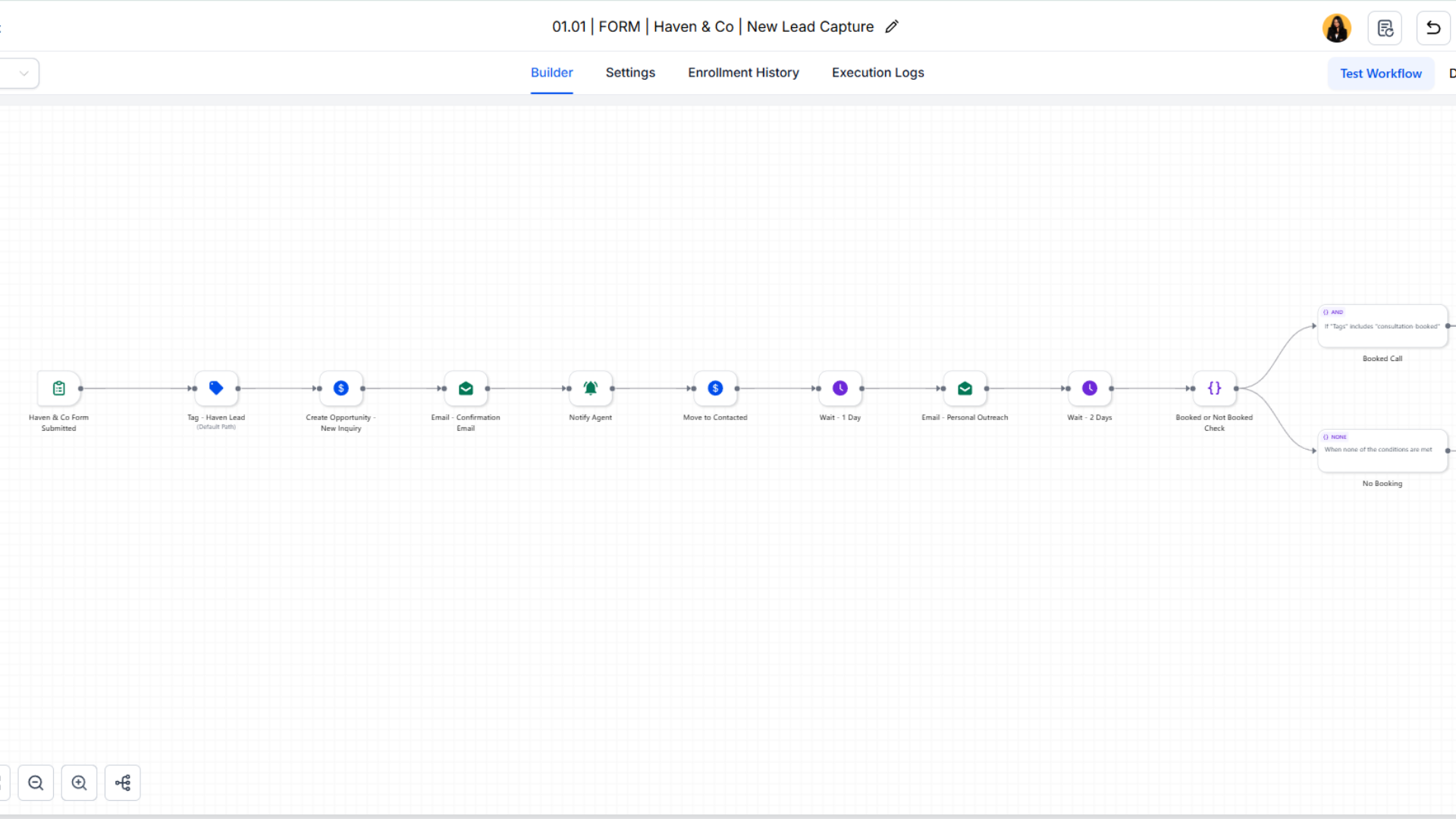Click the 'No Booking' branch label

point(1382,484)
